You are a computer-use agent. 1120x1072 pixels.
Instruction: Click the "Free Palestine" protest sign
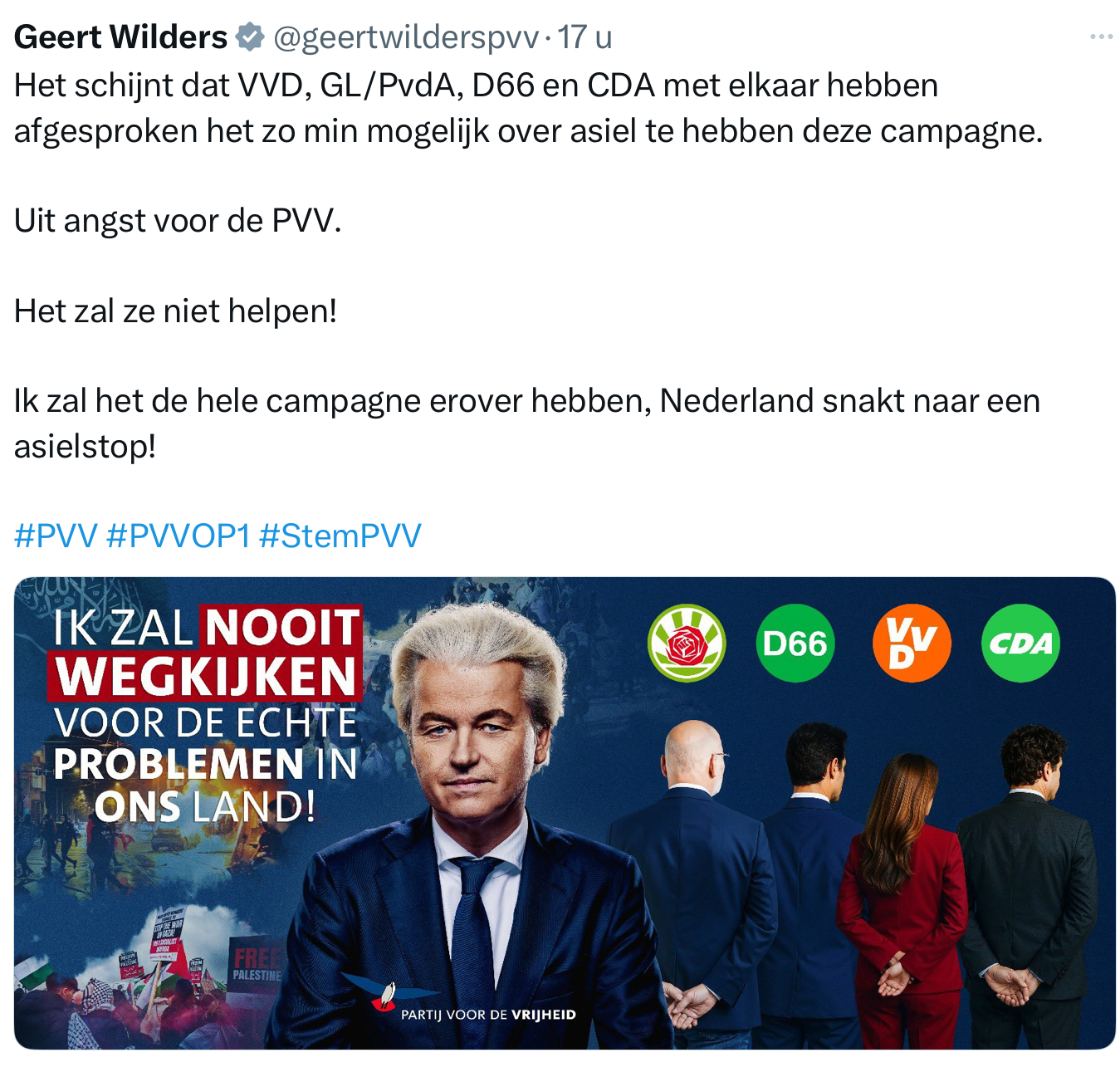(257, 965)
